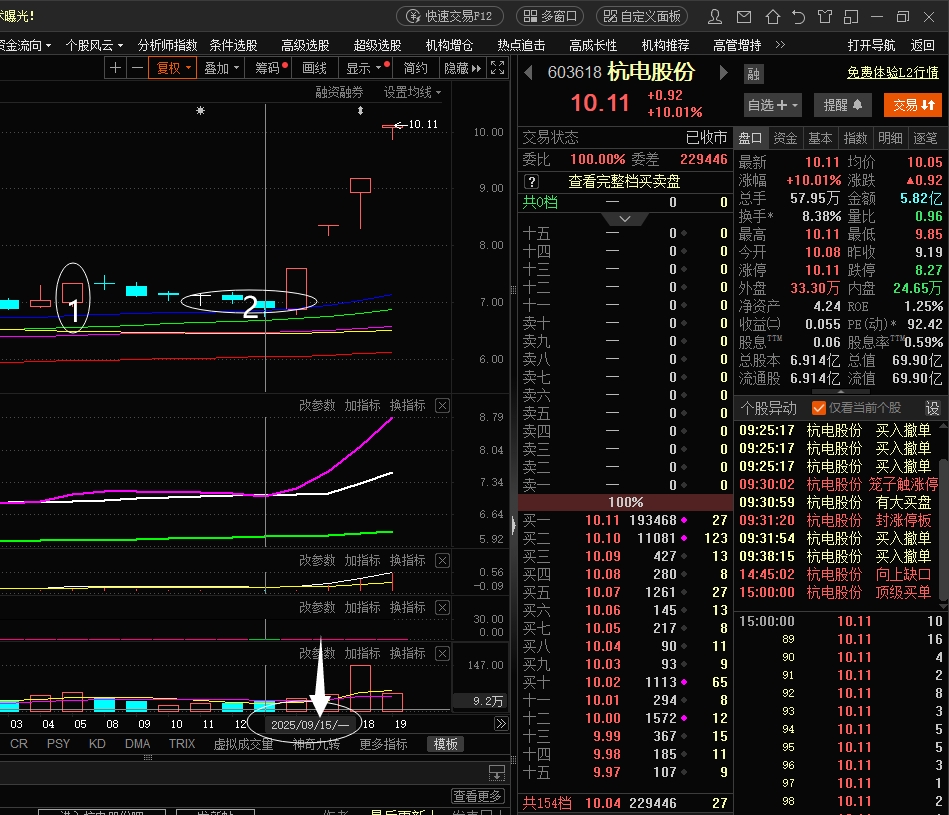The image size is (949, 815).
Task: Click the download icon in bottom panel
Action: (497, 772)
